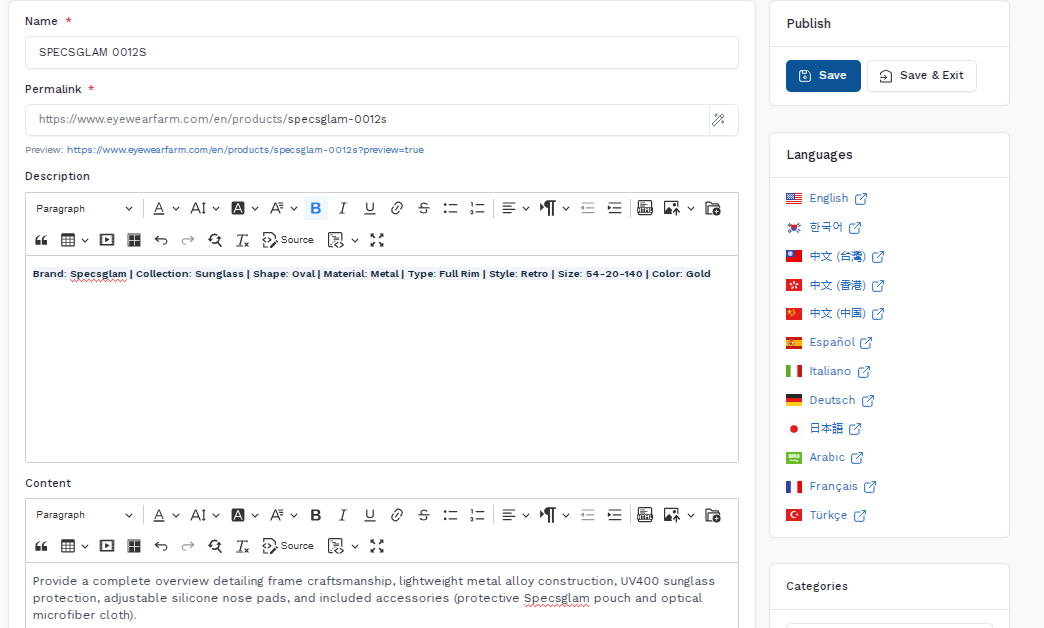Add a numbered list in Description editor
1044x628 pixels.
(x=477, y=208)
